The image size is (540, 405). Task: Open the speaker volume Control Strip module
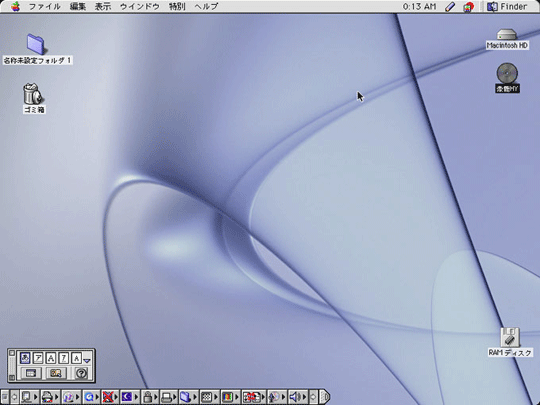295,397
